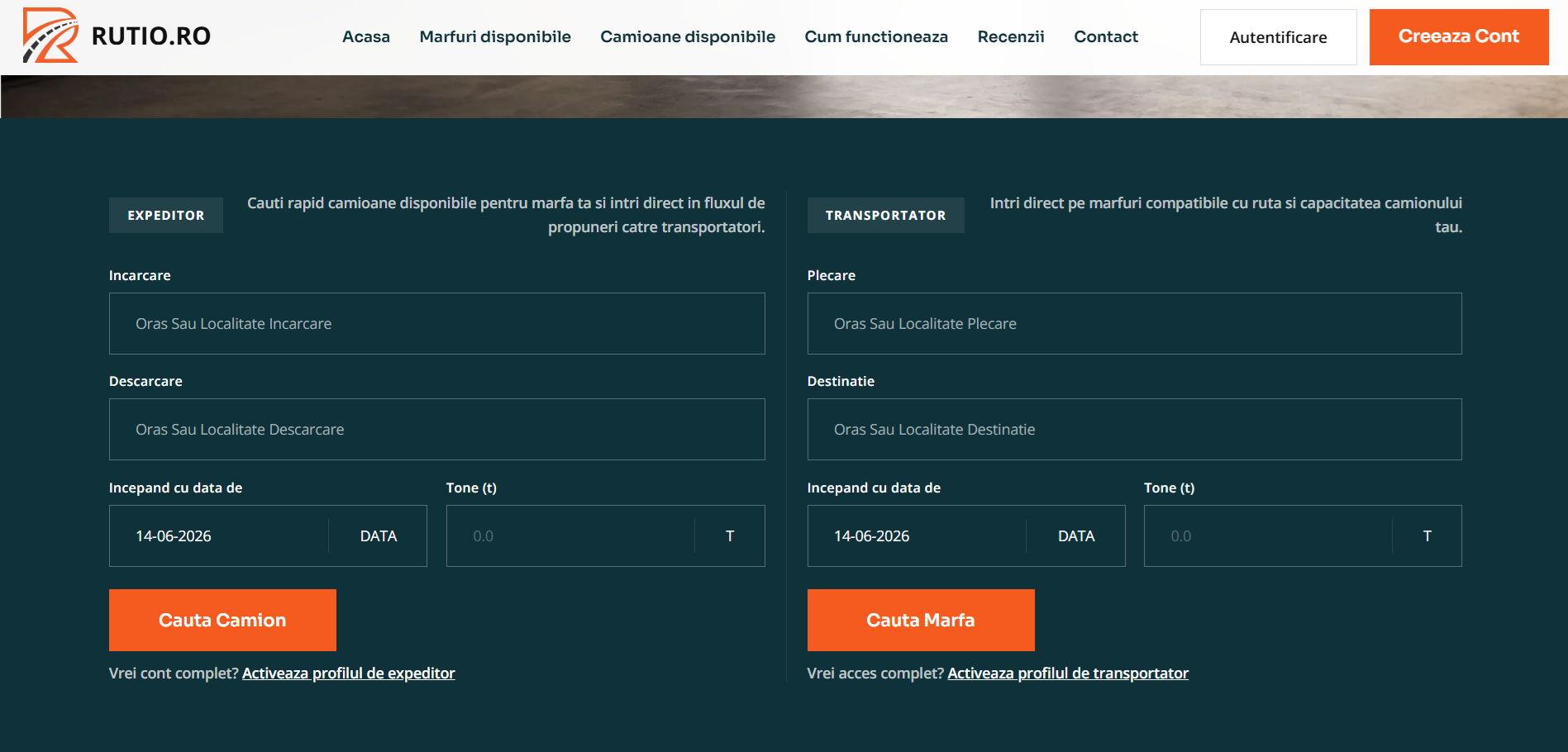Open the Recenzii page
This screenshot has height=752, width=1568.
1011,36
